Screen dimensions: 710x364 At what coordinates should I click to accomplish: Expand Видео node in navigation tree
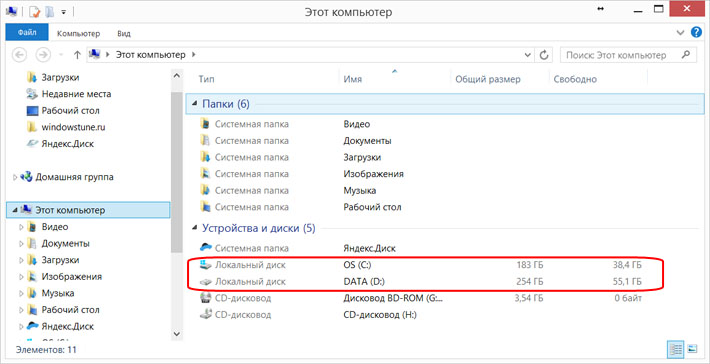point(21,227)
